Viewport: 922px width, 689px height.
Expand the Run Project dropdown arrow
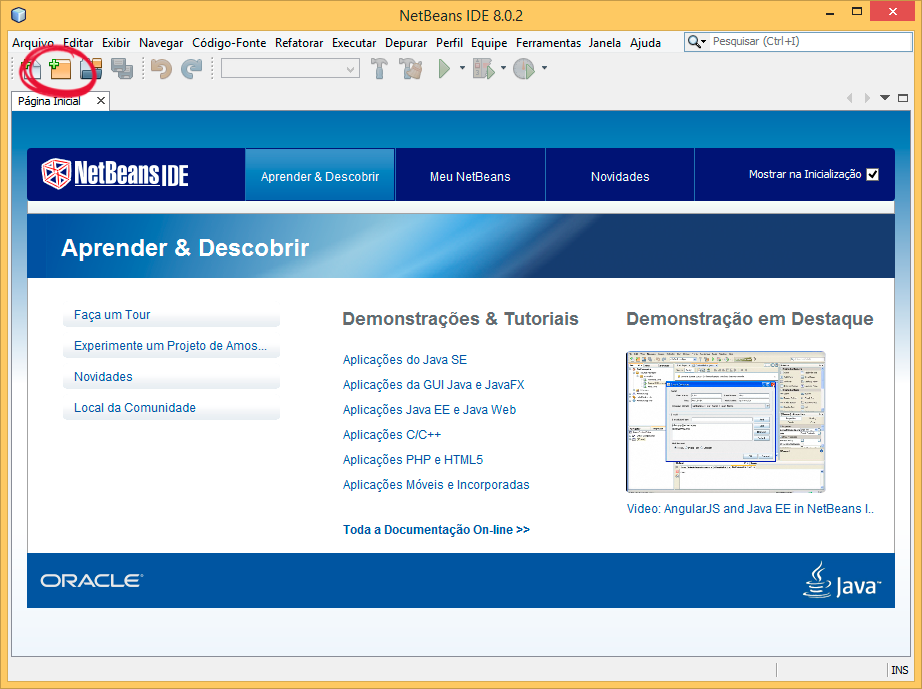coord(462,68)
